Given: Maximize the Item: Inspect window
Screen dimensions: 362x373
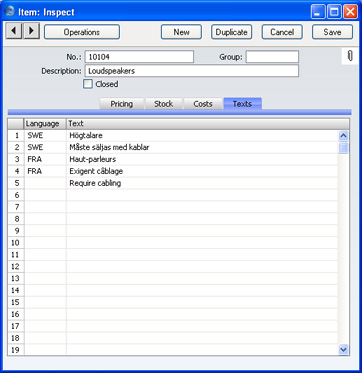Looking at the screenshot, I should 334,12.
